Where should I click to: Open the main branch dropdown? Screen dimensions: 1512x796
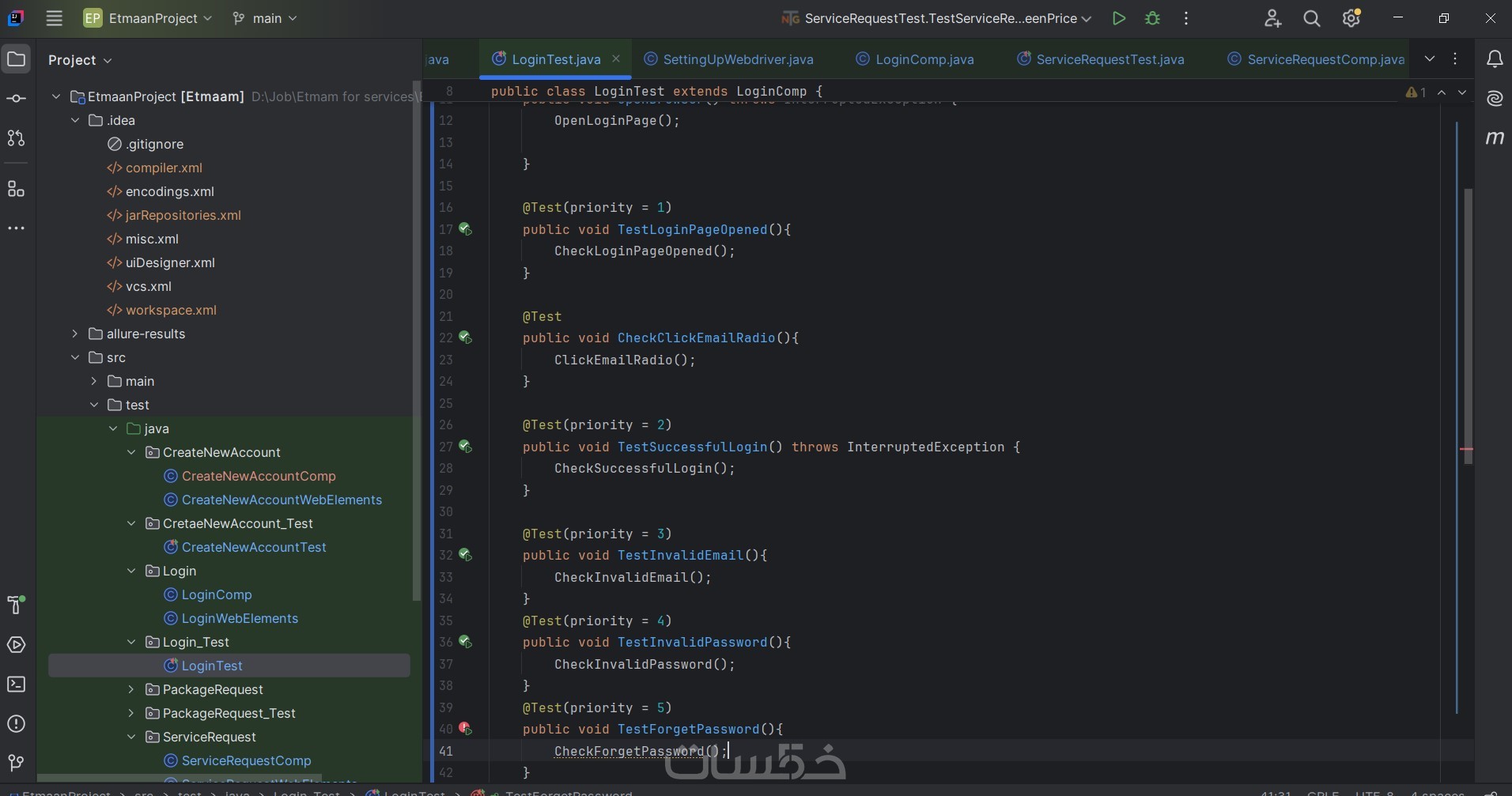pyautogui.click(x=265, y=18)
